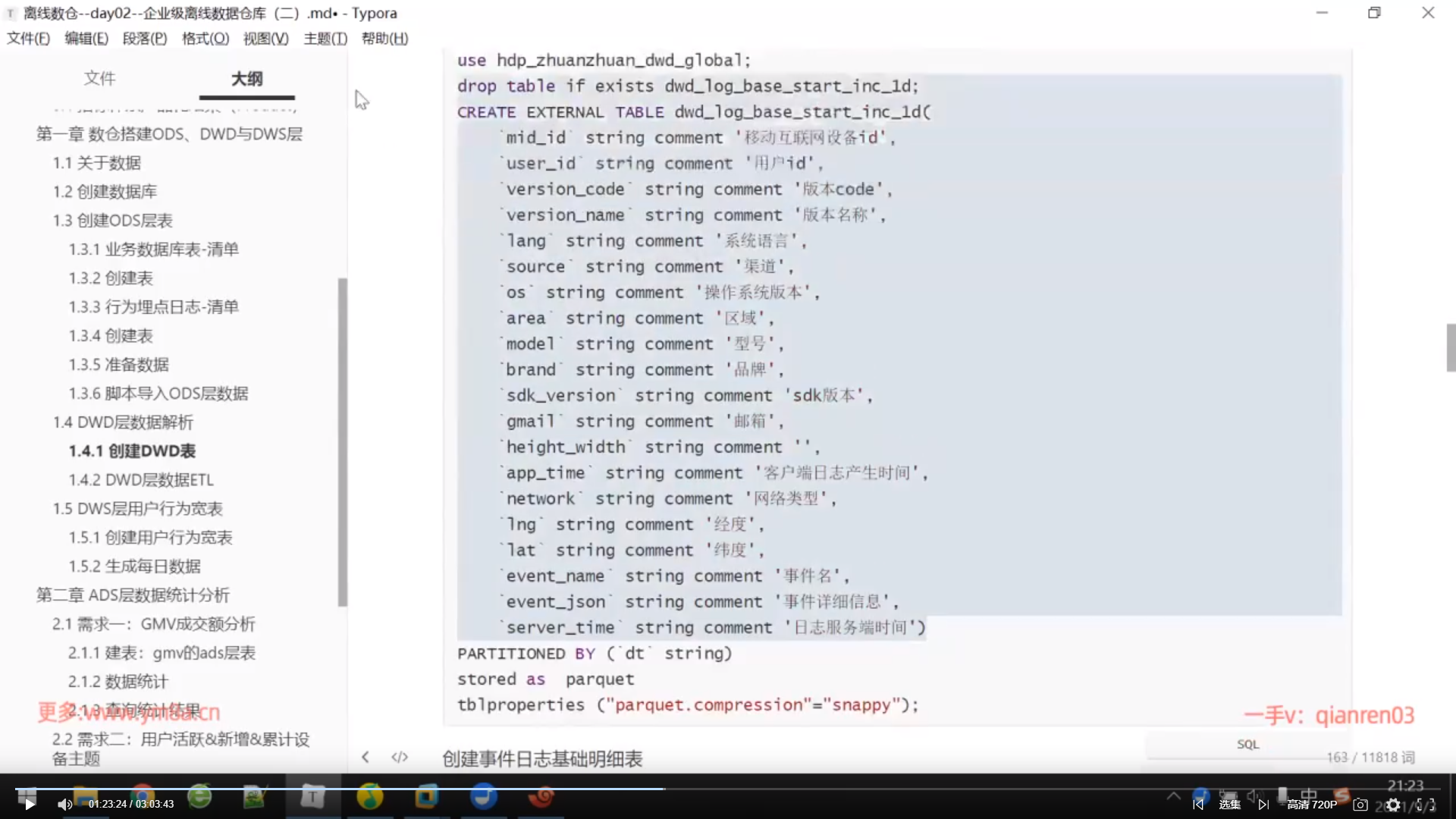Open the player settings gear
Viewport: 1456px width, 819px height.
(x=1393, y=805)
